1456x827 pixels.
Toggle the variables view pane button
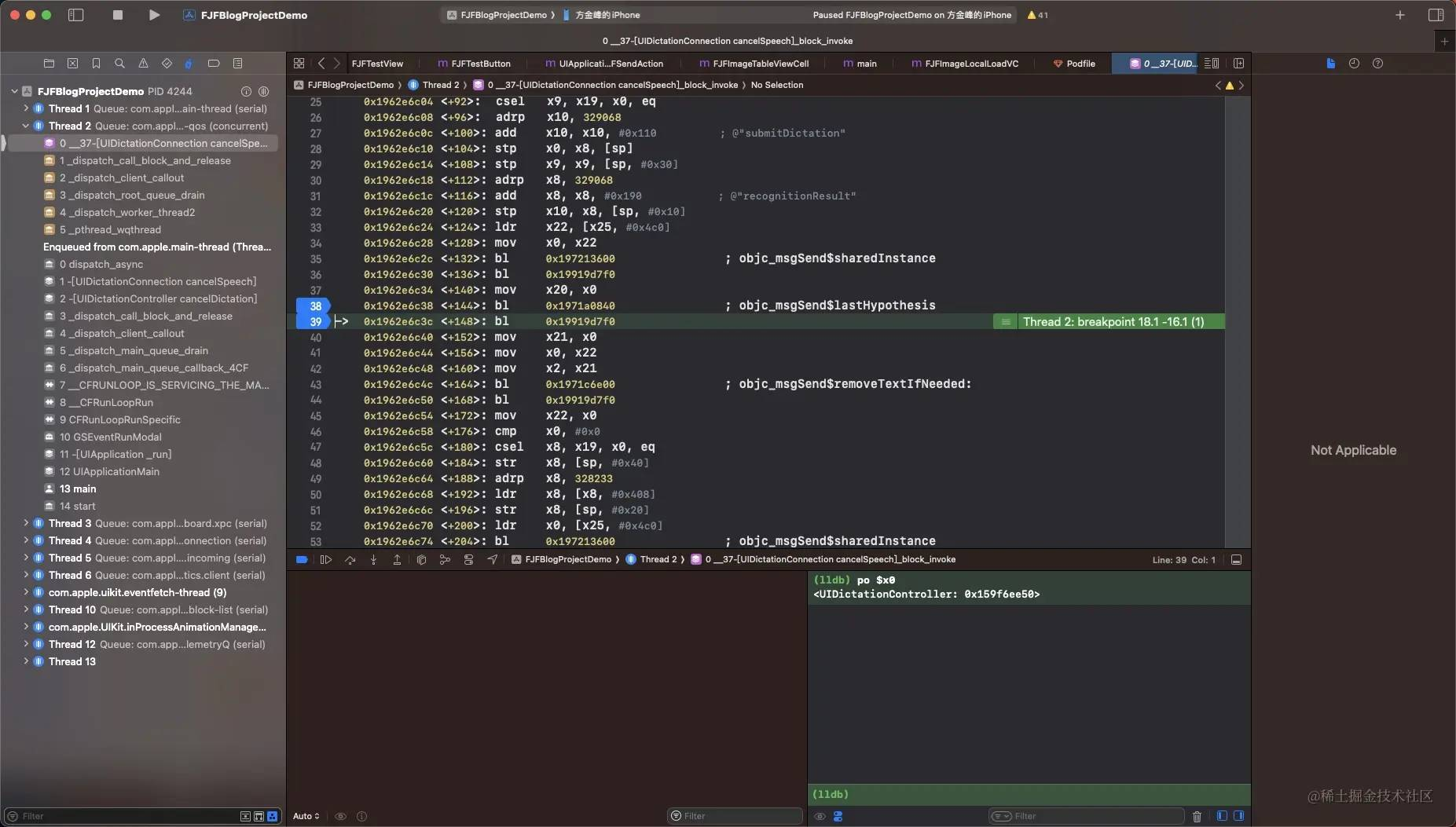point(1222,816)
